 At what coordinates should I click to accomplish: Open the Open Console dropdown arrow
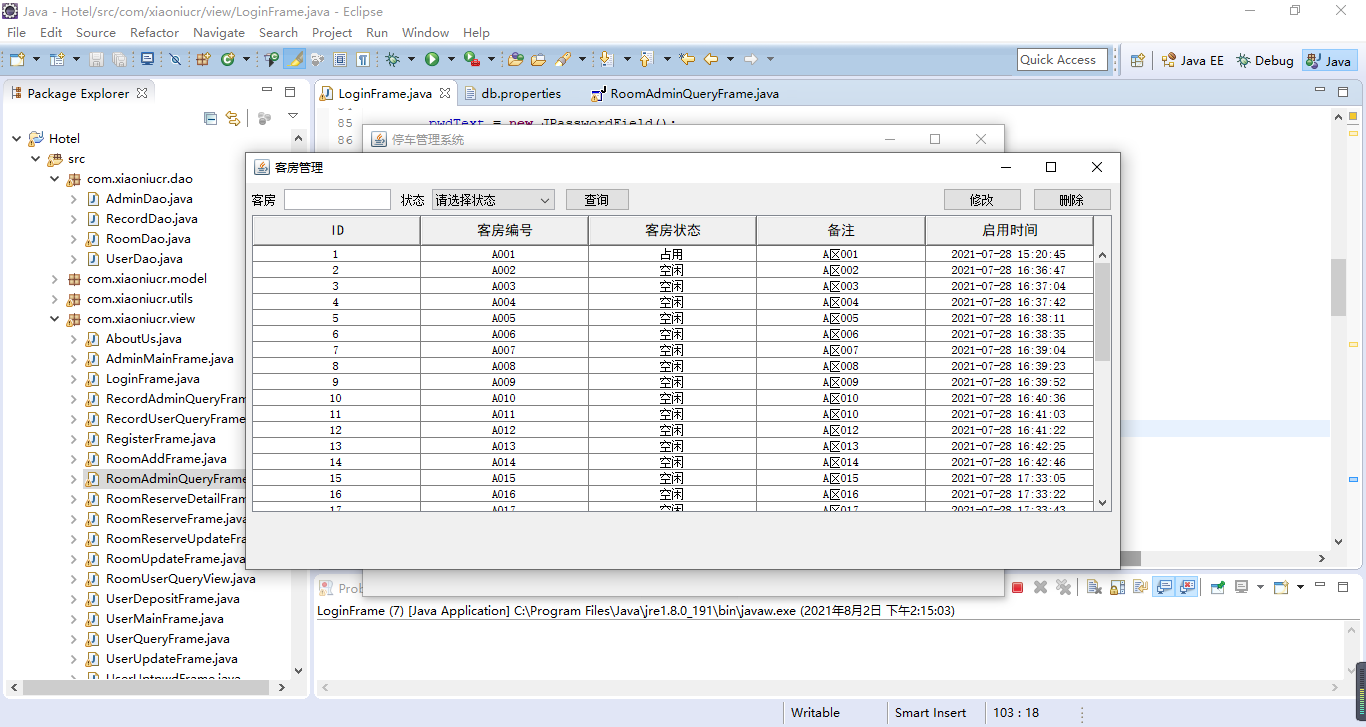[x=1300, y=587]
